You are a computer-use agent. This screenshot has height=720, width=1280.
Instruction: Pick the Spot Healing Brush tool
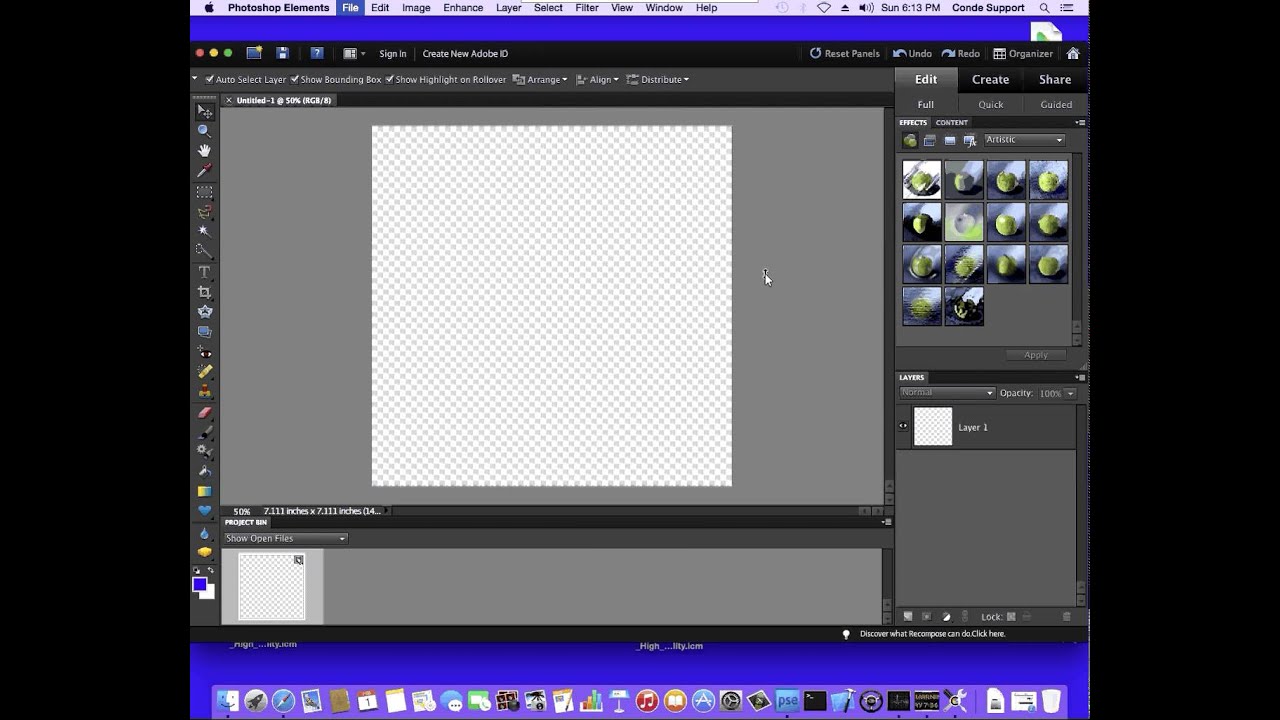coord(204,372)
